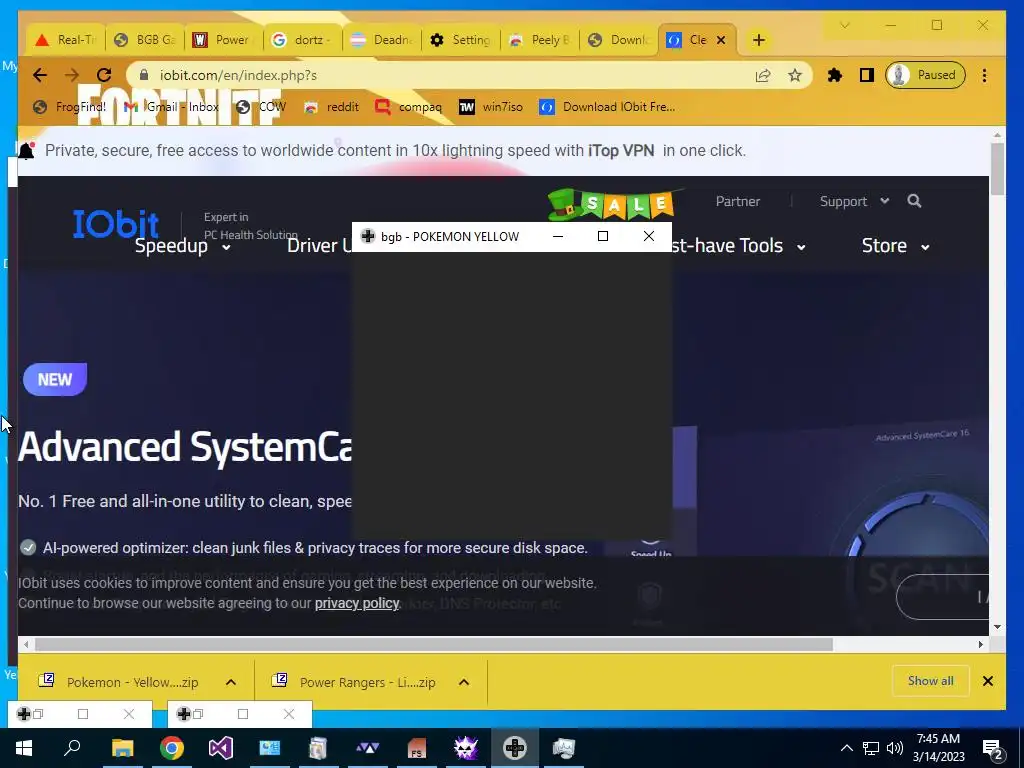
Task: Open Power Rangers zip download
Action: (354, 682)
